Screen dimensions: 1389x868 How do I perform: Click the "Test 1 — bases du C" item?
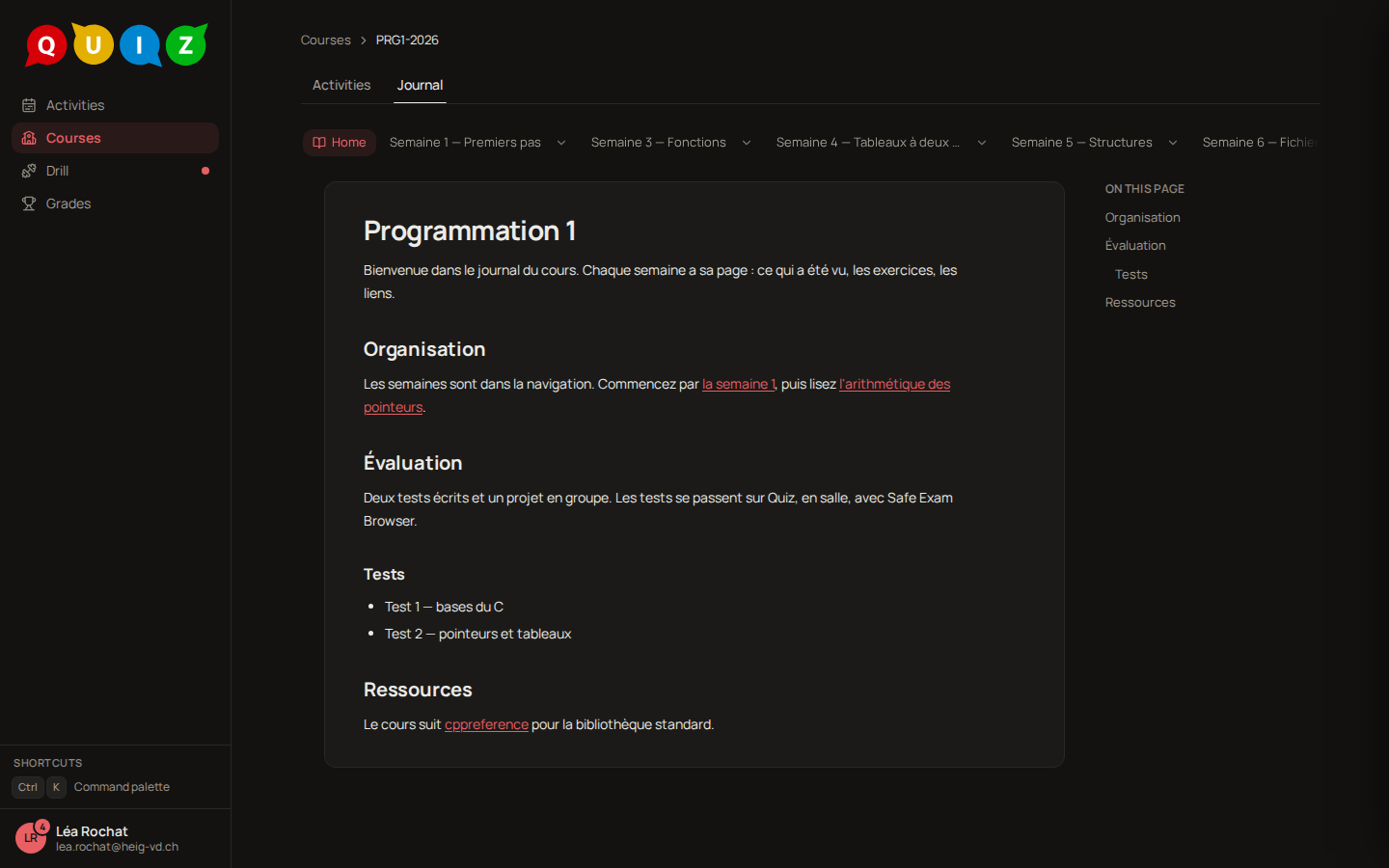[444, 607]
